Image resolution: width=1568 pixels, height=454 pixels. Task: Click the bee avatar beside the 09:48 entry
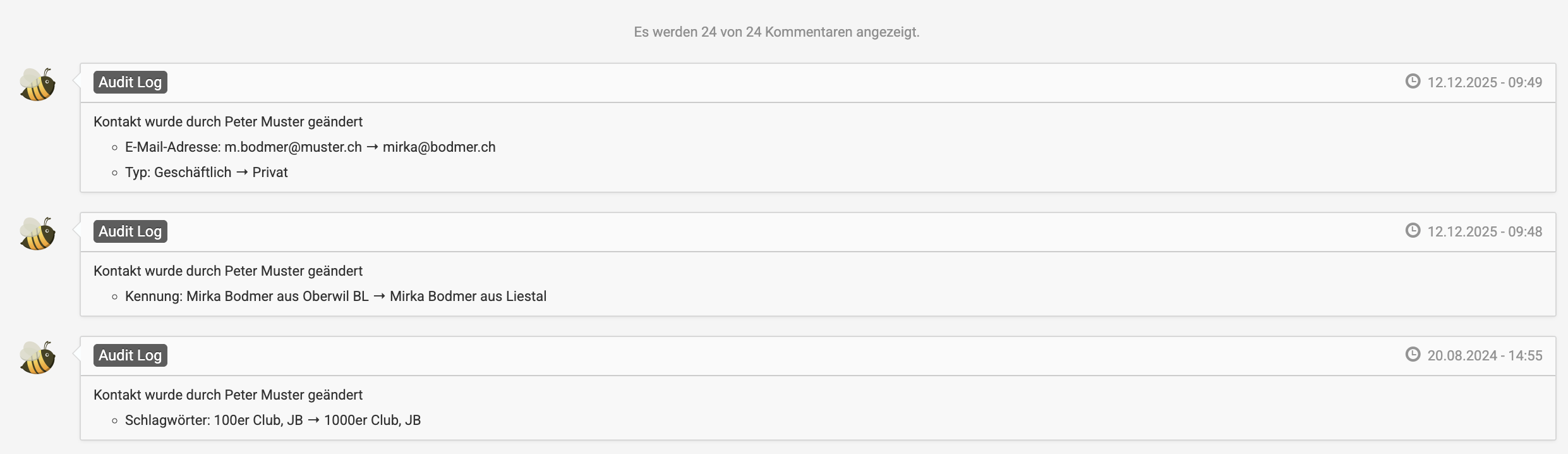point(37,234)
